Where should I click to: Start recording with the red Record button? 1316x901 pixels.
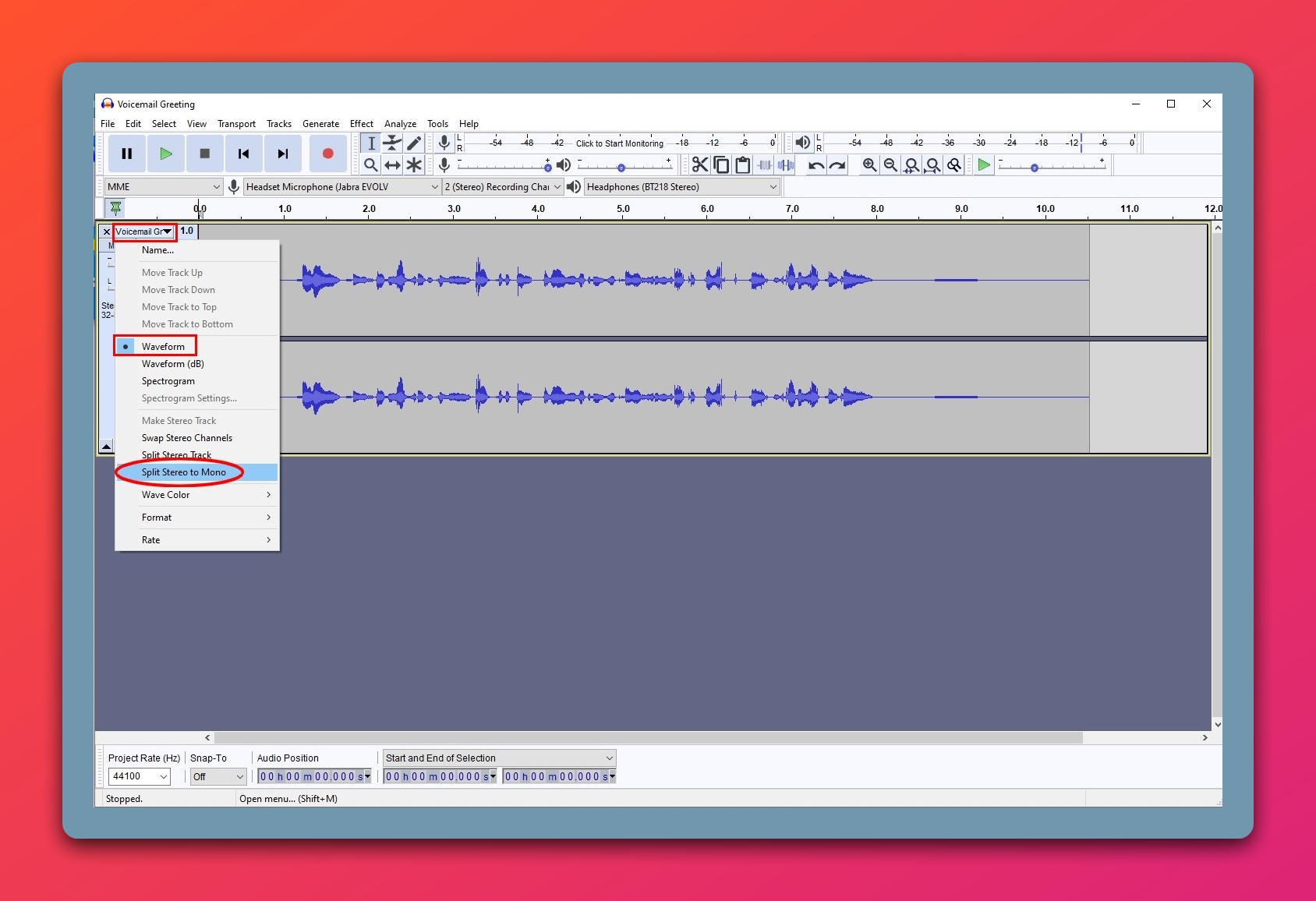coord(327,154)
